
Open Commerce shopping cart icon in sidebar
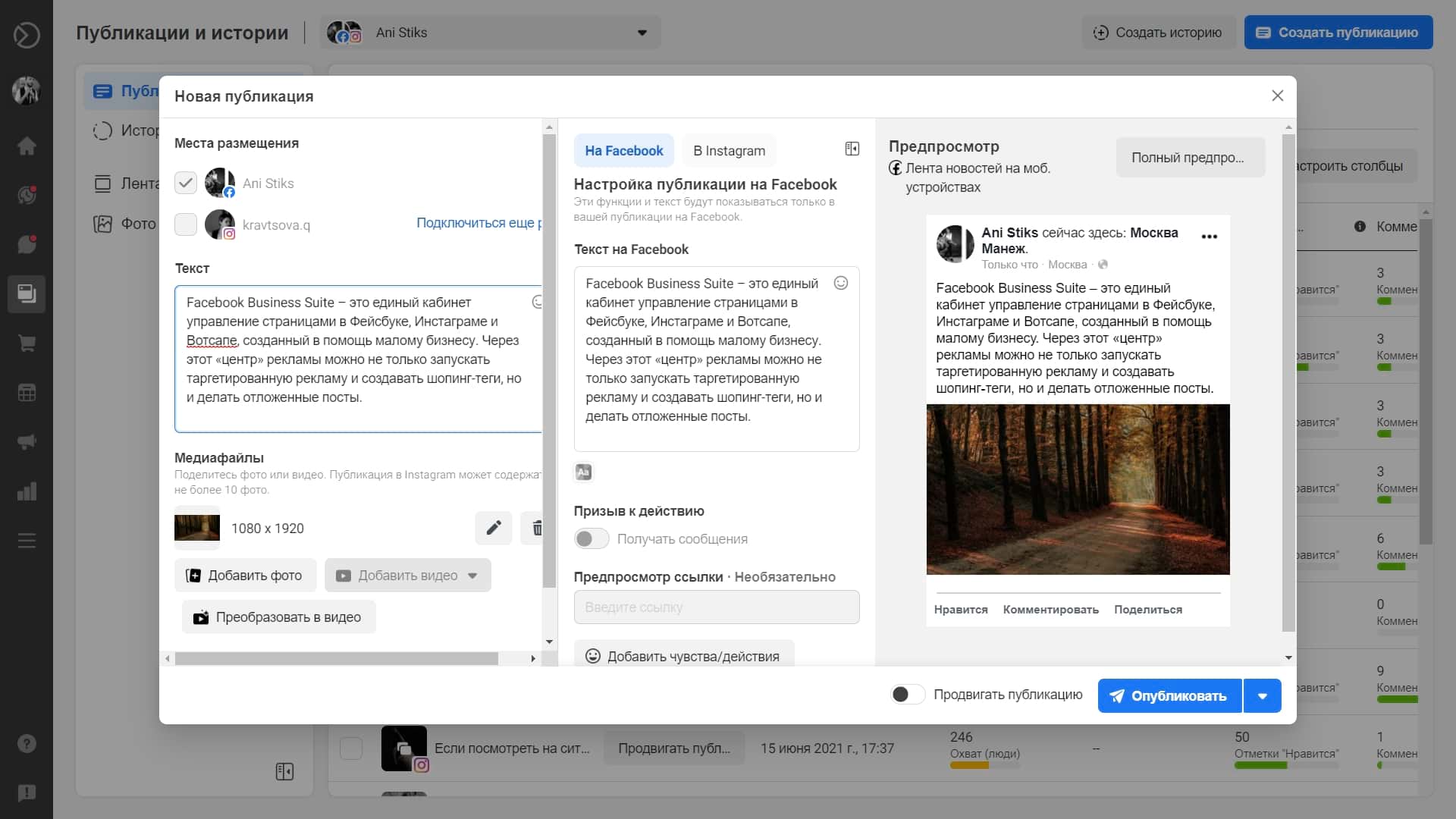[x=27, y=344]
